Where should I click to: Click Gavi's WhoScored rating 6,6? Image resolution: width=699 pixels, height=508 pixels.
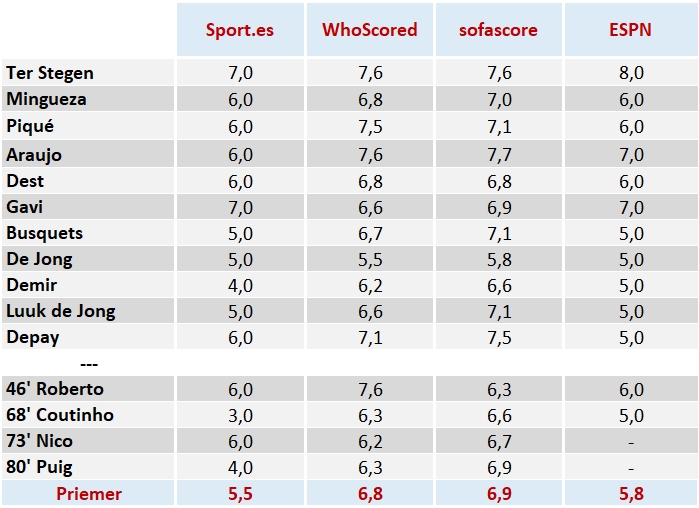369,207
